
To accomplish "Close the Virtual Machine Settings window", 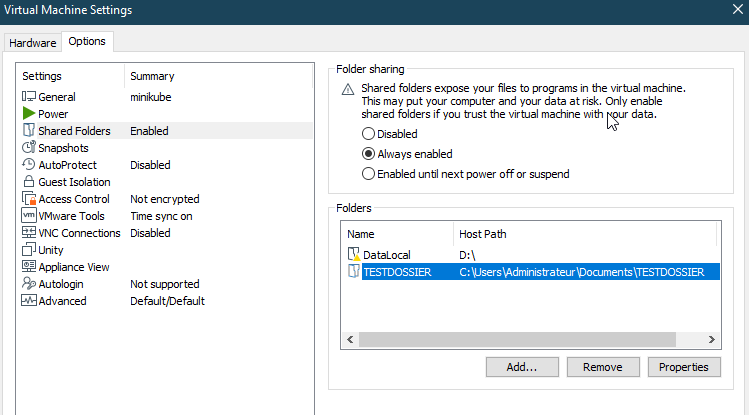I will (738, 9).
